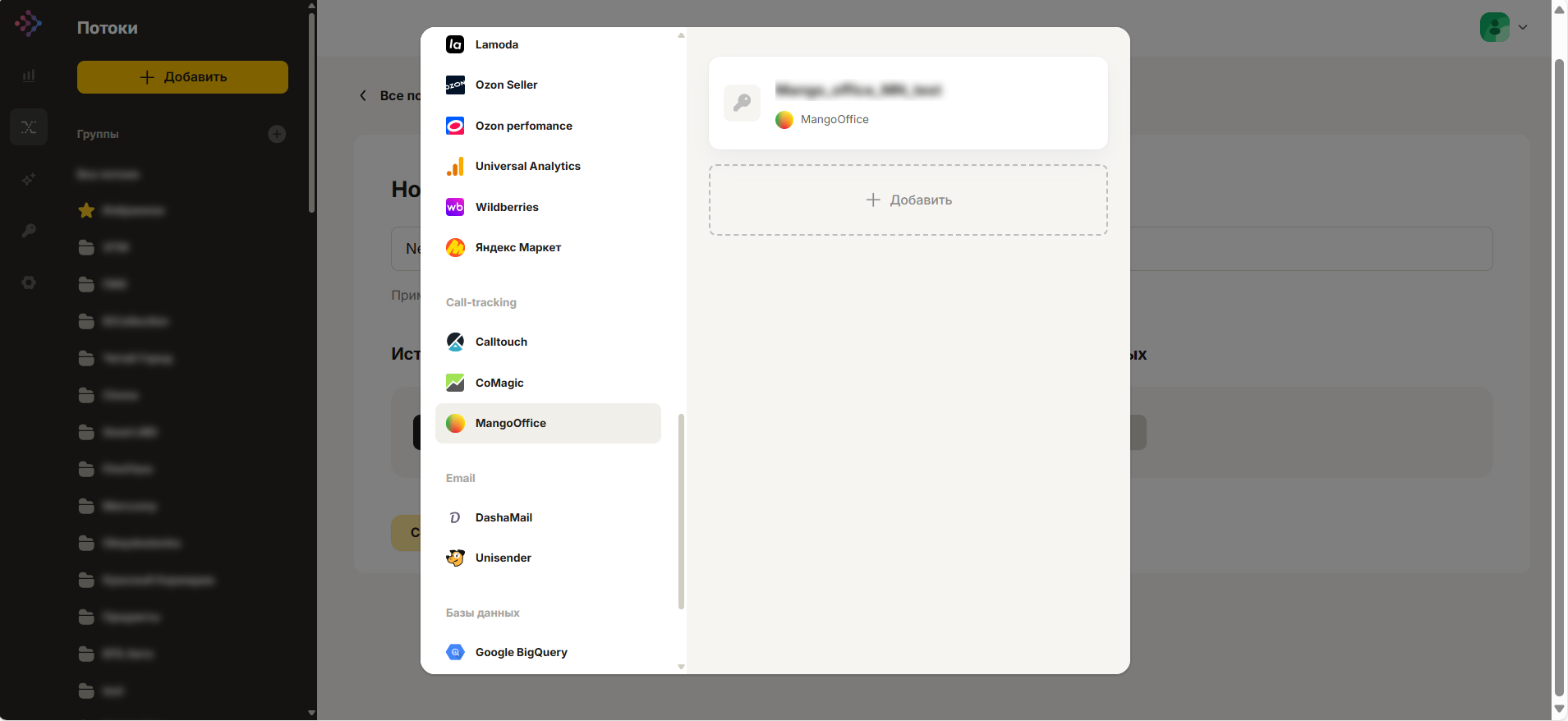Click the MangoOffice list item
Image resolution: width=1568 pixels, height=721 pixels.
tap(548, 423)
